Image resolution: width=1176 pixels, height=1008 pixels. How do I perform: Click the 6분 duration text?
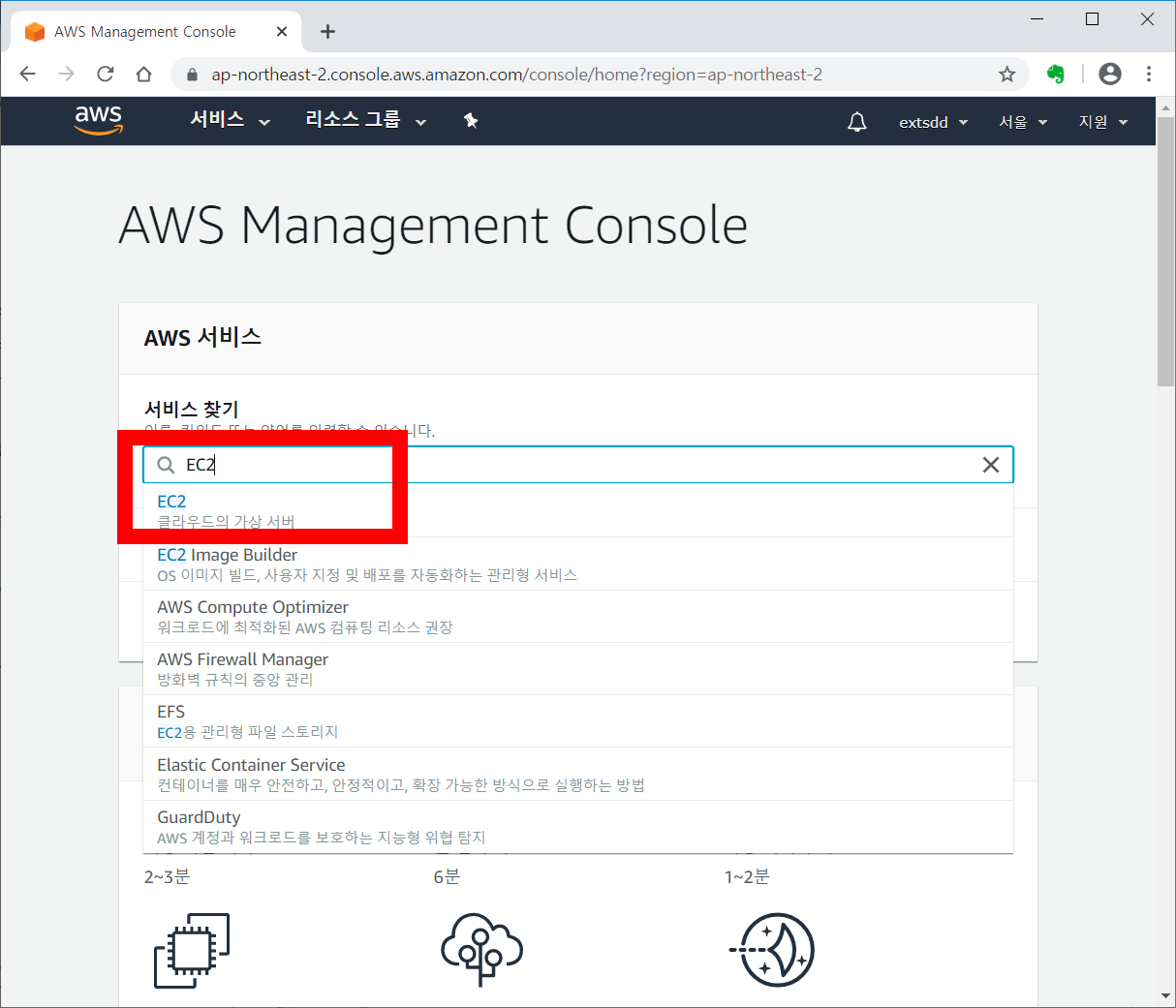(x=447, y=876)
